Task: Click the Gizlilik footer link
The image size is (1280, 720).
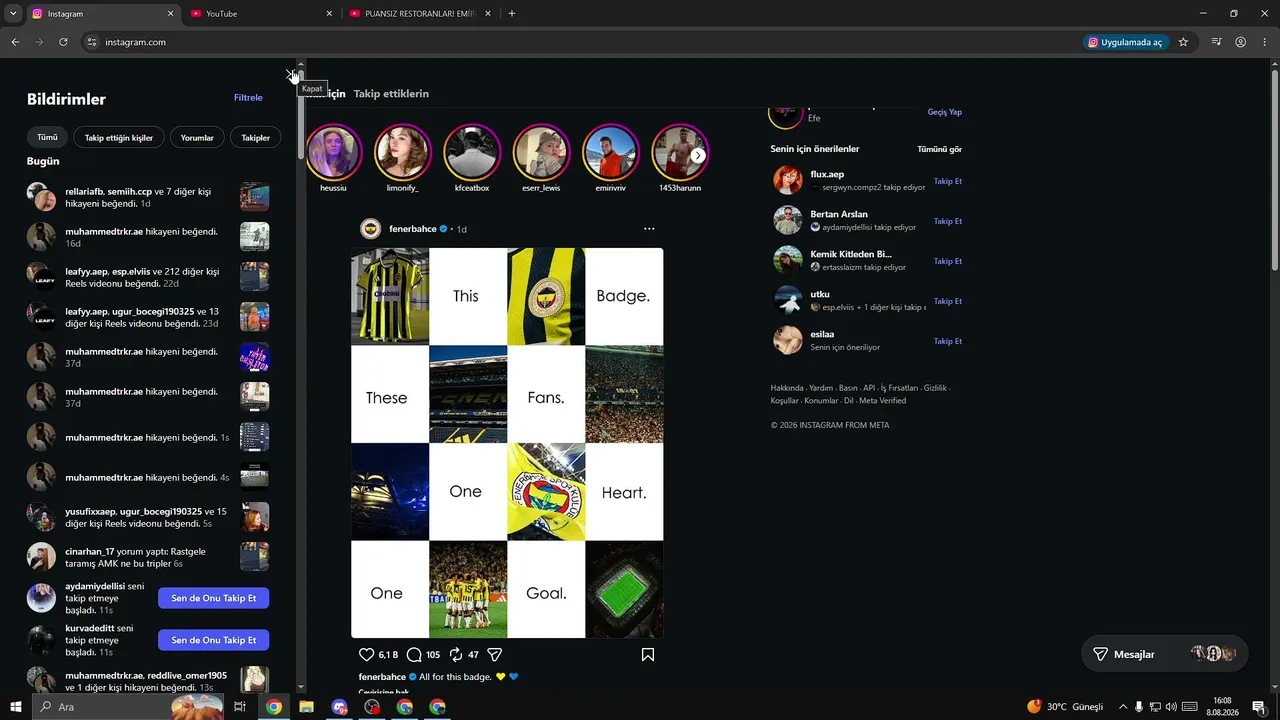Action: click(x=935, y=388)
